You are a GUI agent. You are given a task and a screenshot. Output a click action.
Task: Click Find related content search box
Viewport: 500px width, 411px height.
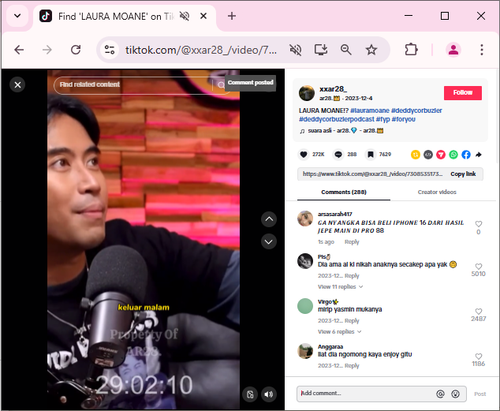[133, 85]
